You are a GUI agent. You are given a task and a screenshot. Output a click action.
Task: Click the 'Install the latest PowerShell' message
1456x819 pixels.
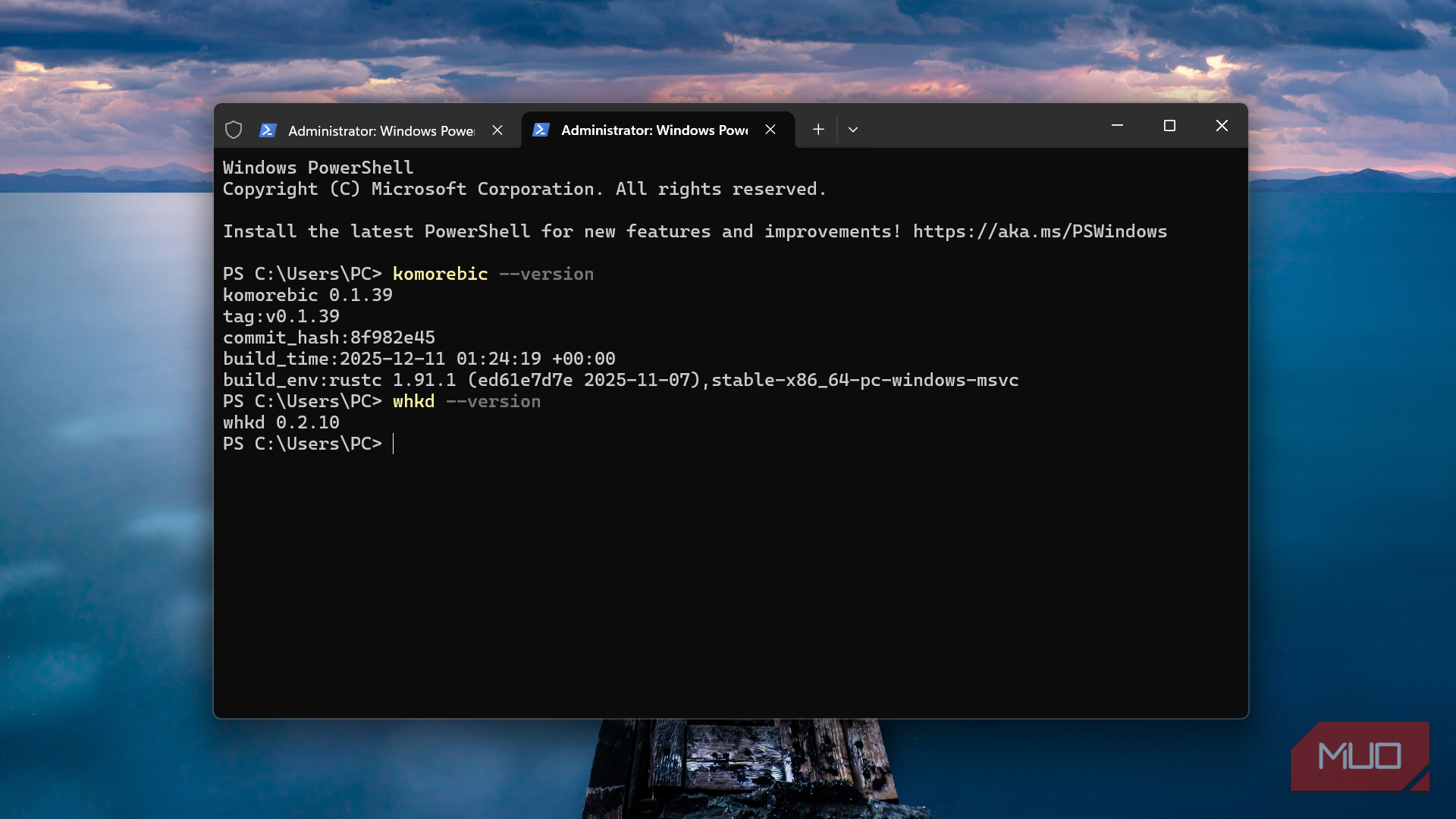click(562, 231)
